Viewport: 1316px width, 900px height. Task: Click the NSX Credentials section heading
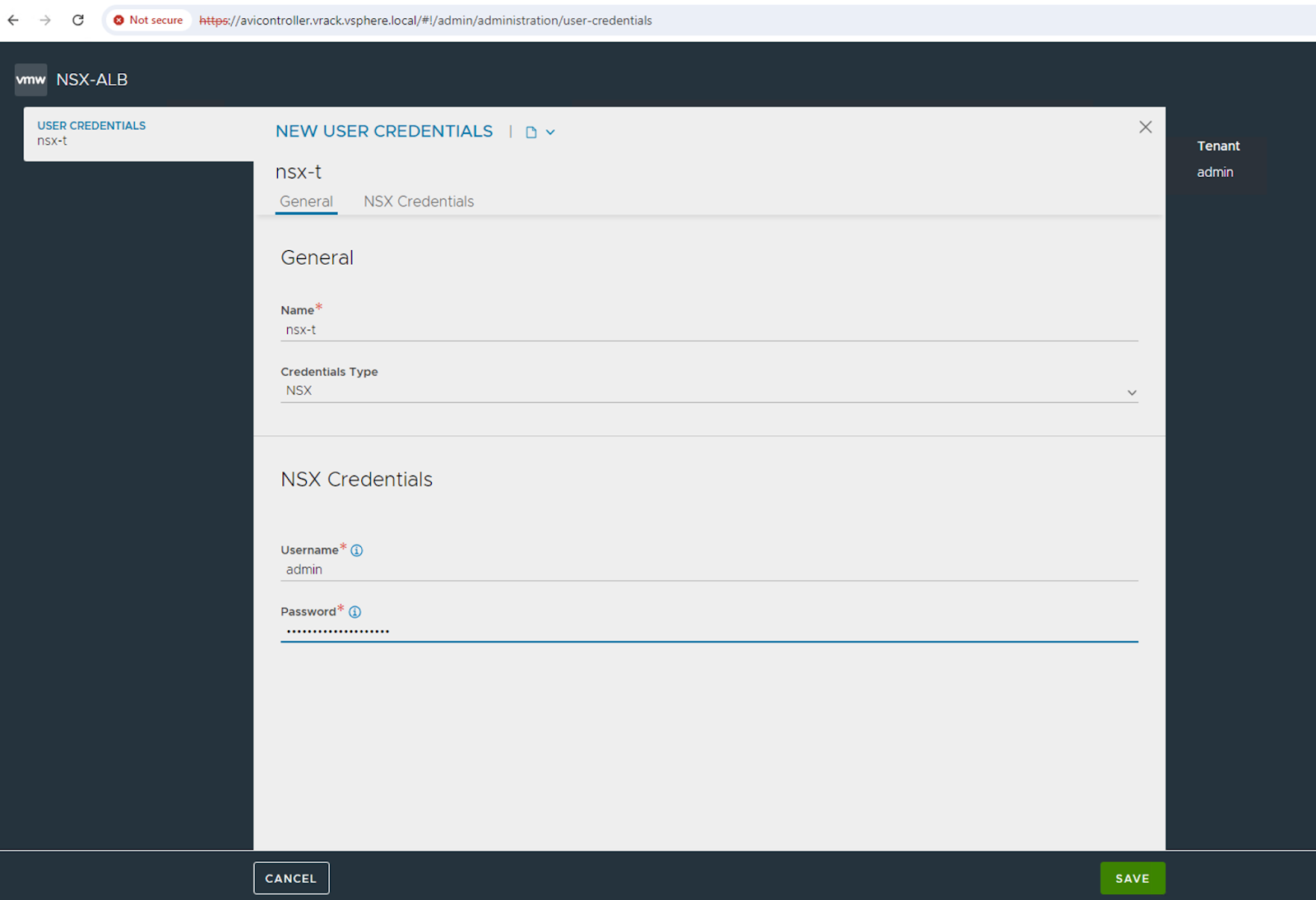coord(356,480)
